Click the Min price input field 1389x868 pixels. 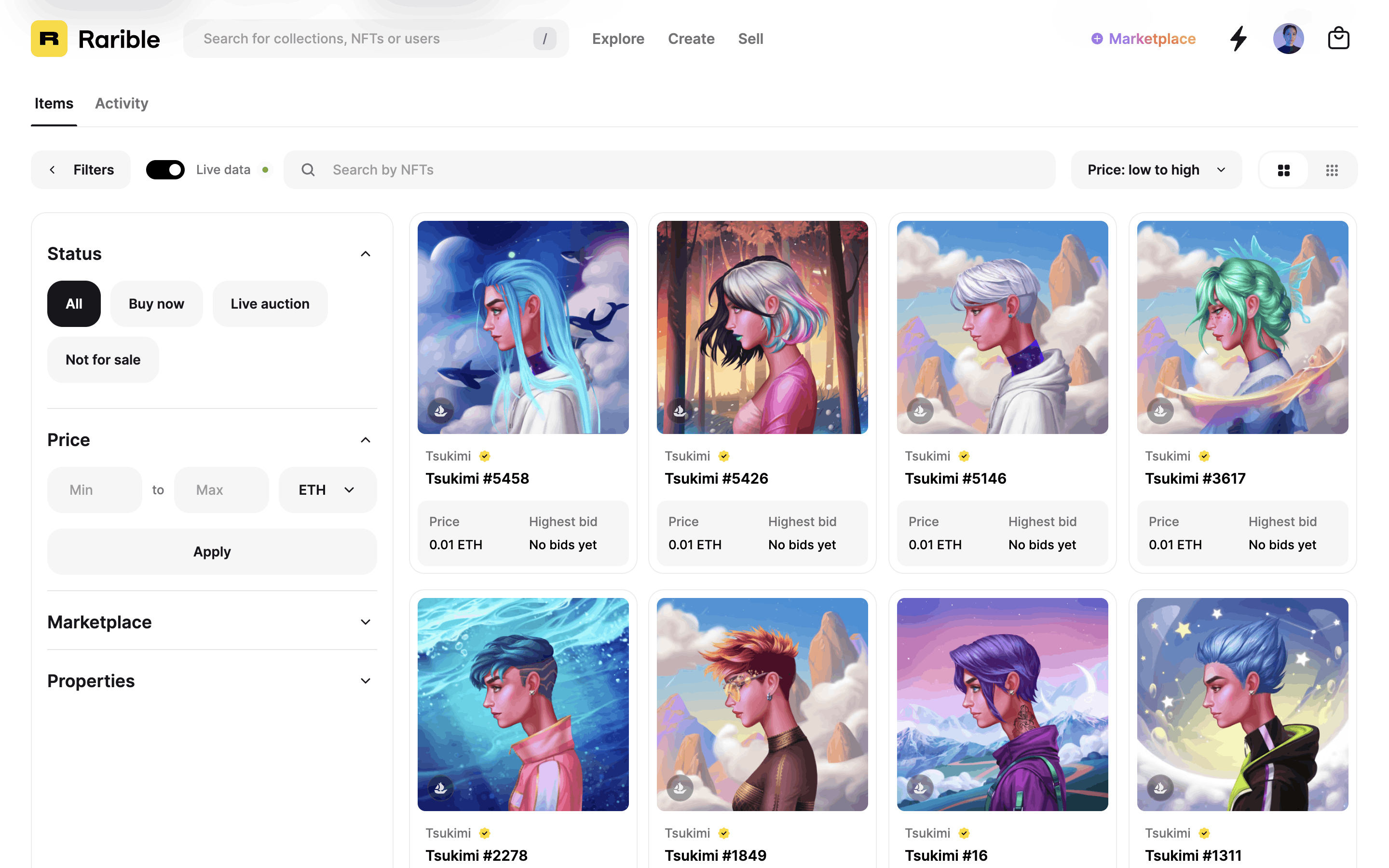94,489
